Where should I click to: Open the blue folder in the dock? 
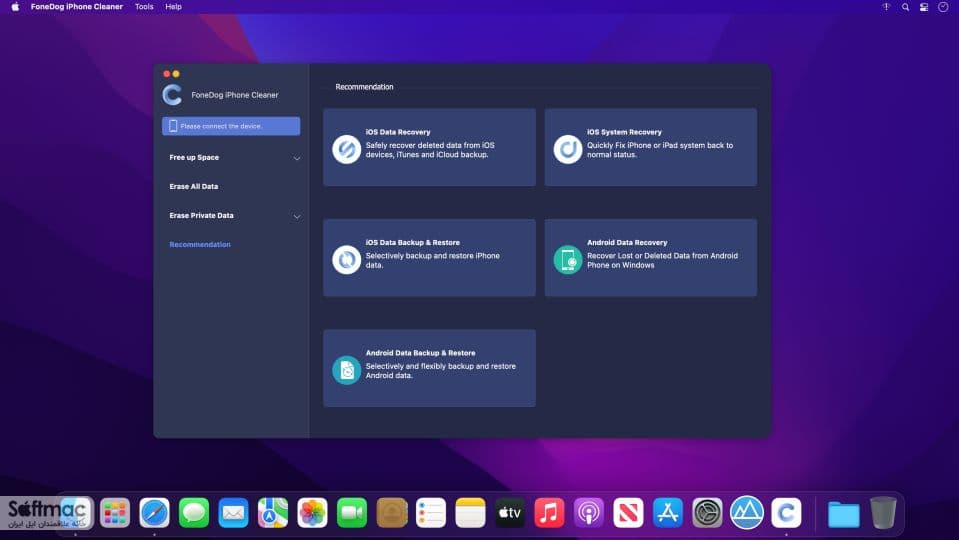pos(843,514)
